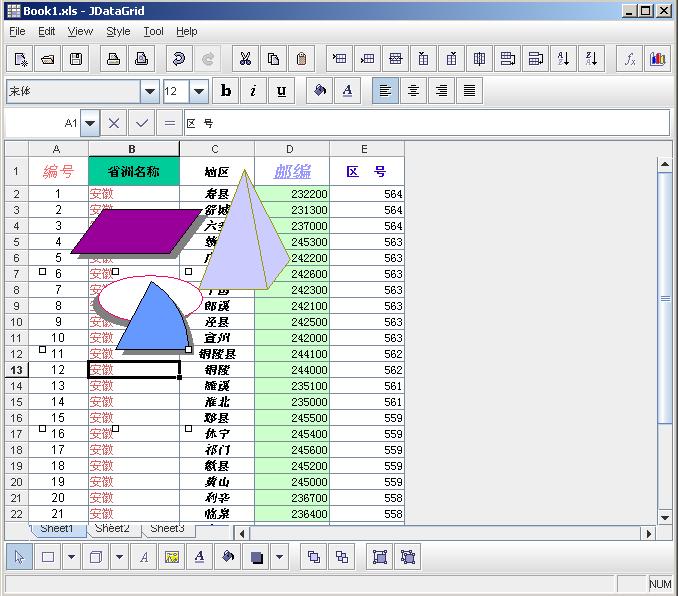The image size is (678, 596).
Task: Copy selection with the copy icon
Action: (273, 59)
